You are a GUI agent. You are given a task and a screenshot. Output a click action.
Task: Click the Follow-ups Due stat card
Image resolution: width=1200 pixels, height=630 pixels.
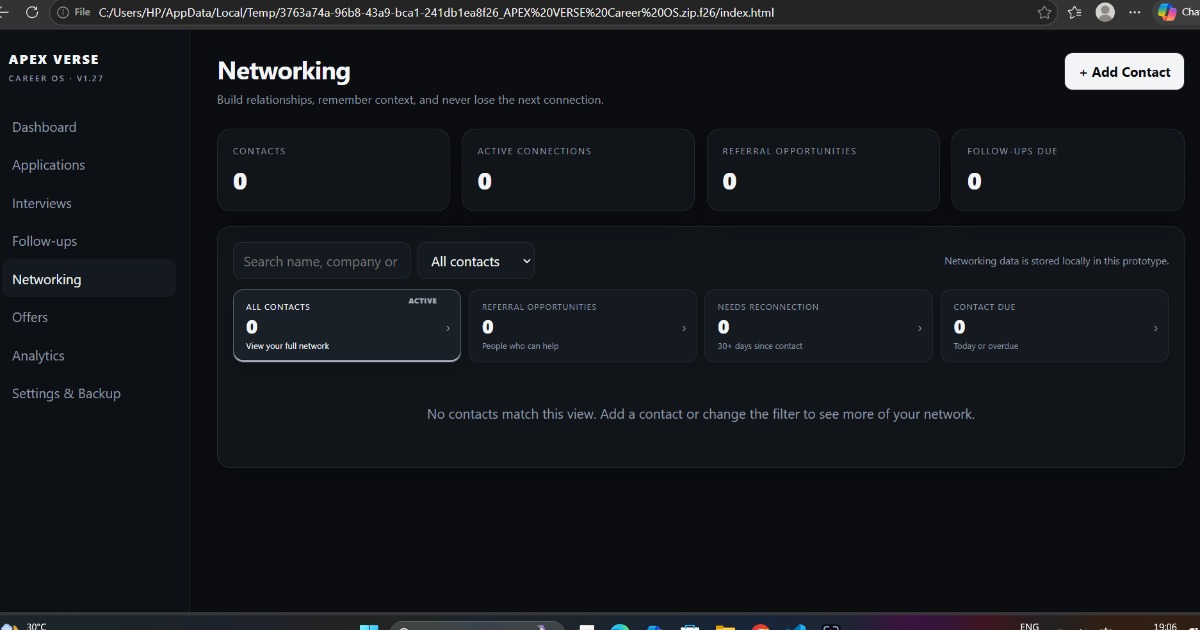[x=1067, y=170]
